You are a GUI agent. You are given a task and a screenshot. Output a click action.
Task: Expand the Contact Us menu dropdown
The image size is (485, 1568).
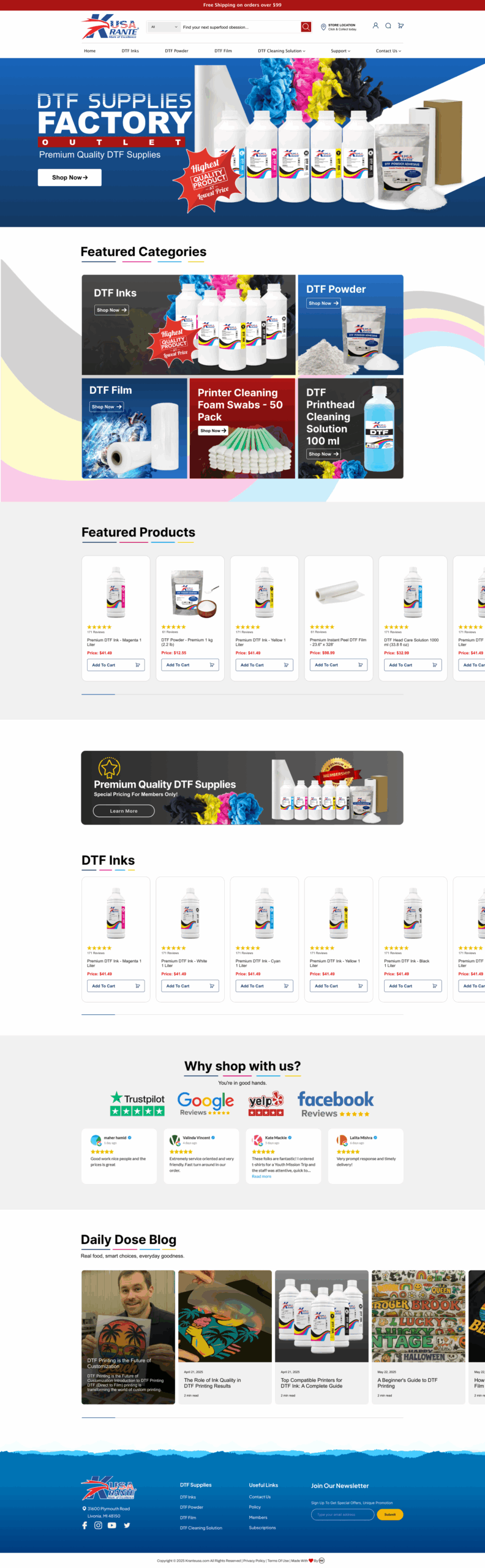pyautogui.click(x=388, y=51)
